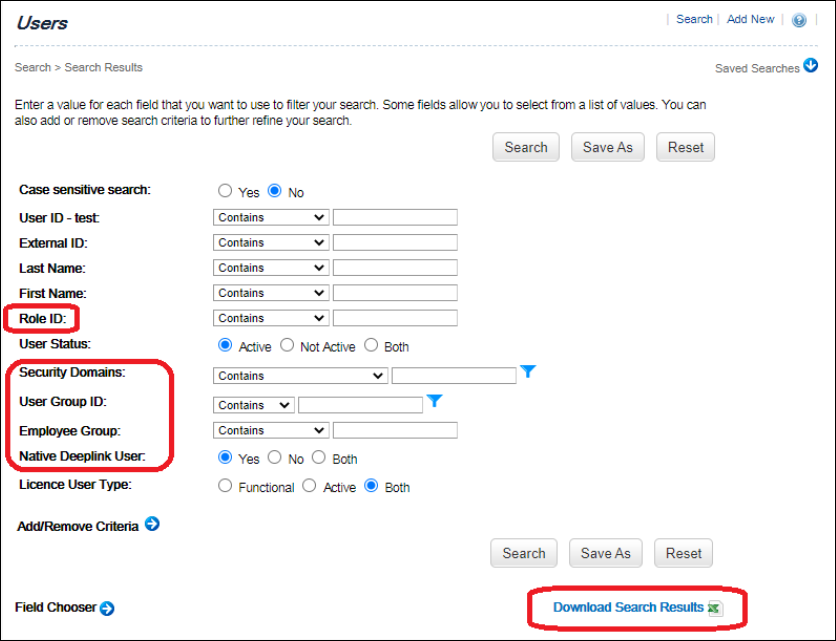The width and height of the screenshot is (836, 641).
Task: Set User Status to Active
Action: click(x=225, y=345)
